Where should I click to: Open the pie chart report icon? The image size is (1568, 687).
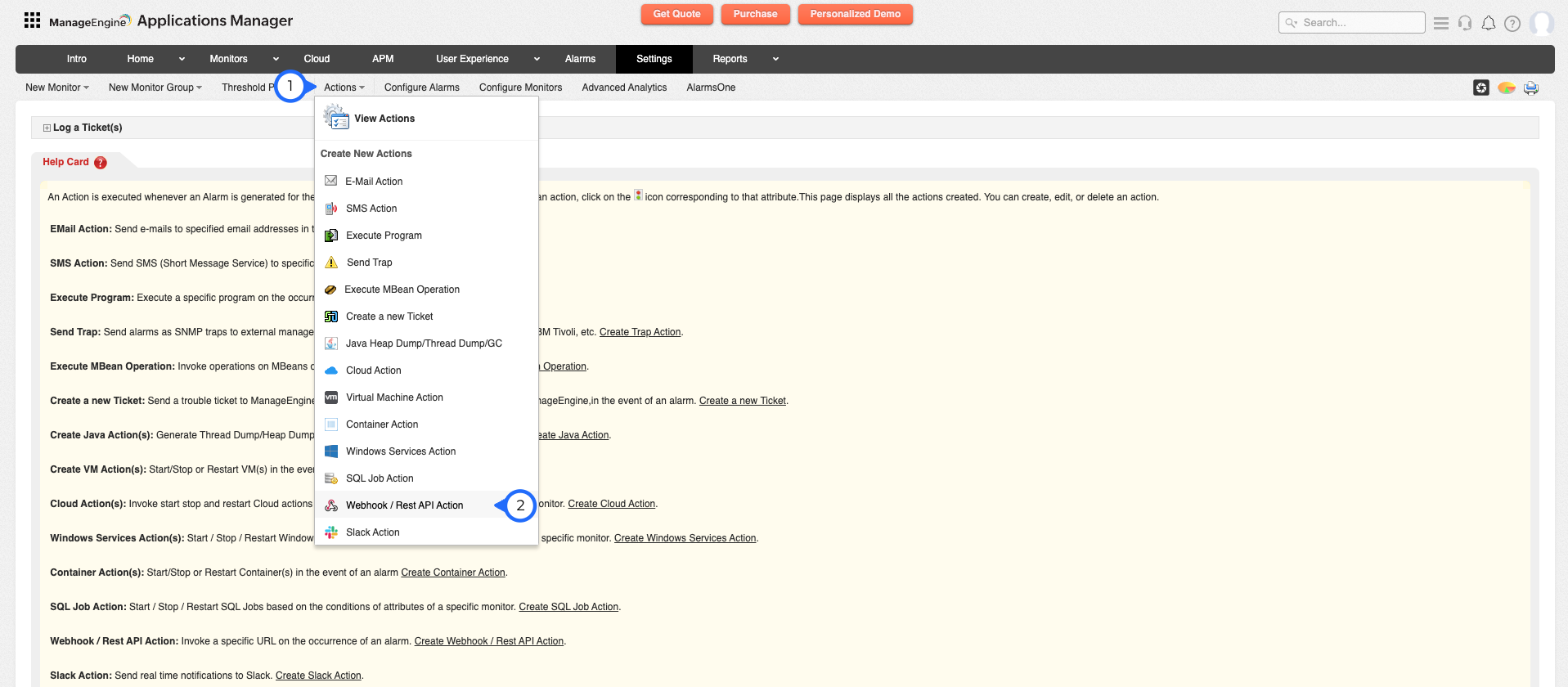point(1506,88)
